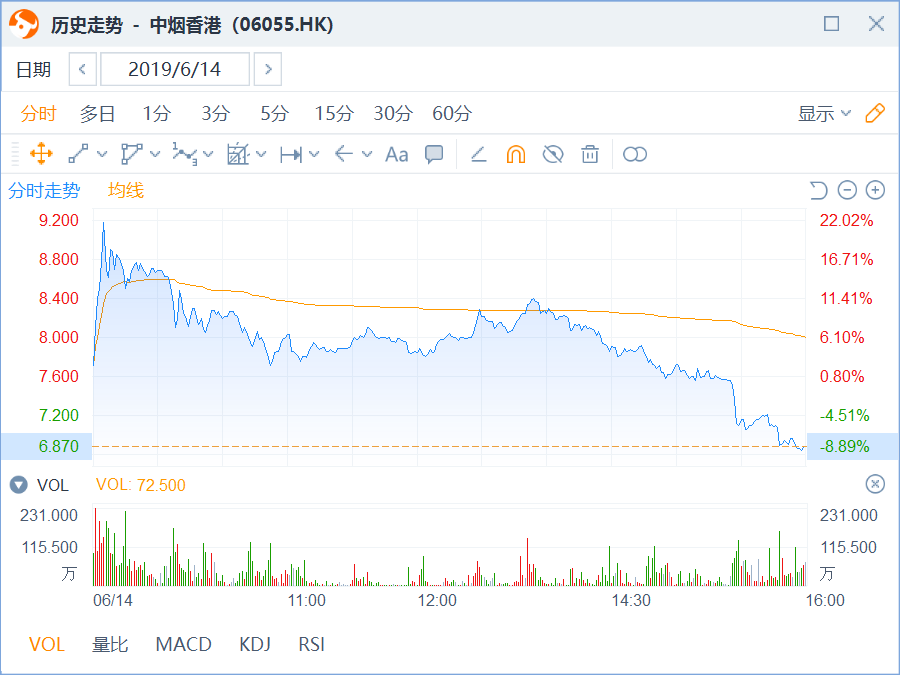The image size is (900, 675).
Task: Click the date field 2019/6/14
Action: [x=176, y=69]
